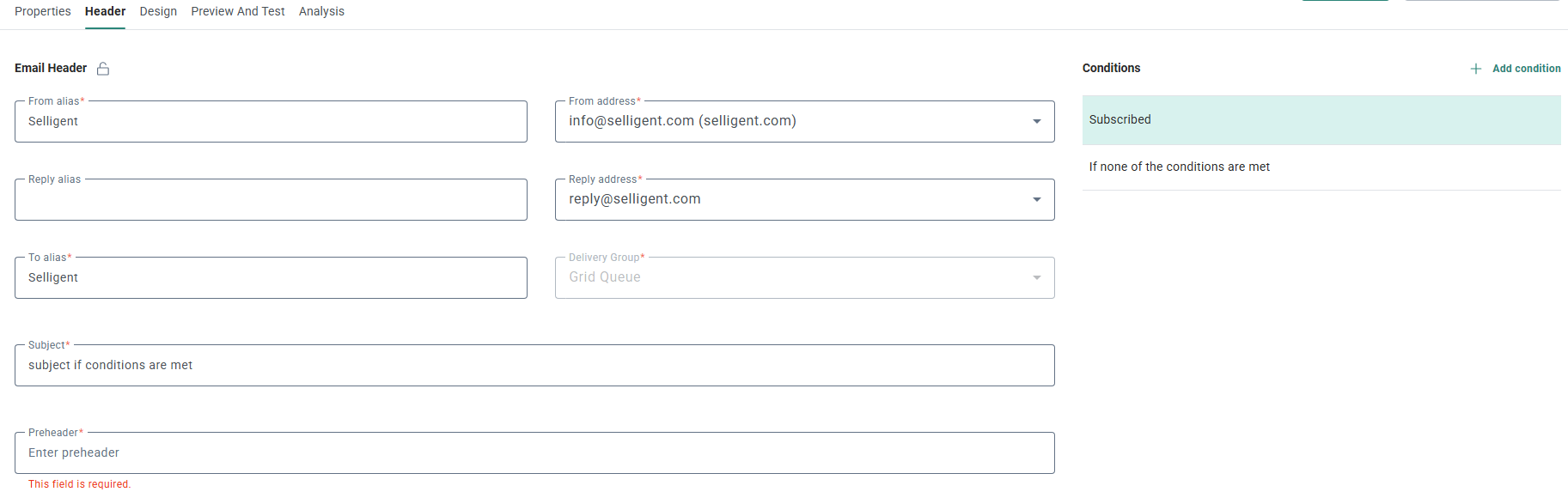Click into the Subject field
Viewport: 1568px width, 504px height.
click(x=534, y=366)
